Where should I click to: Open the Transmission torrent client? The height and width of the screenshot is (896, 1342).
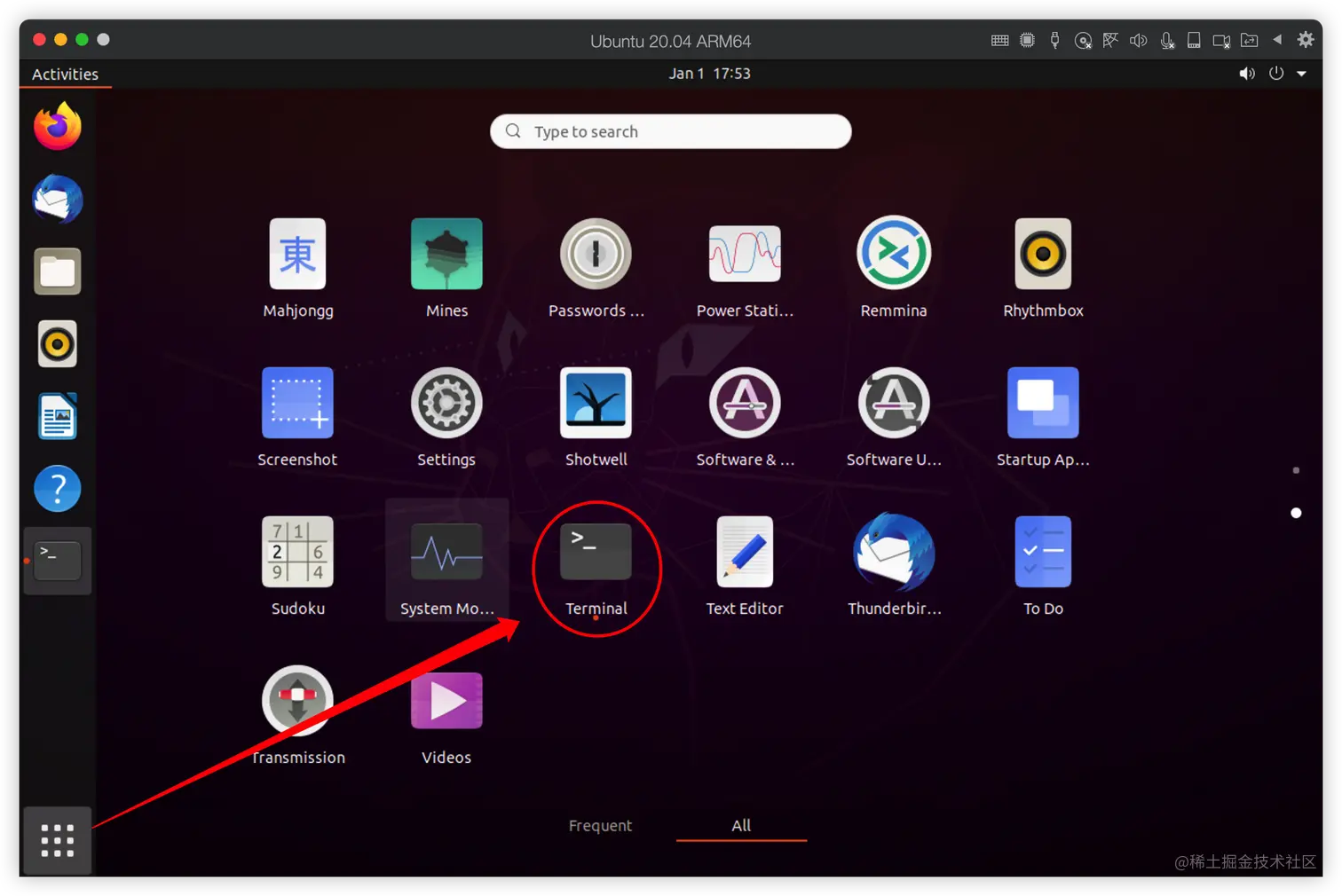tap(297, 700)
